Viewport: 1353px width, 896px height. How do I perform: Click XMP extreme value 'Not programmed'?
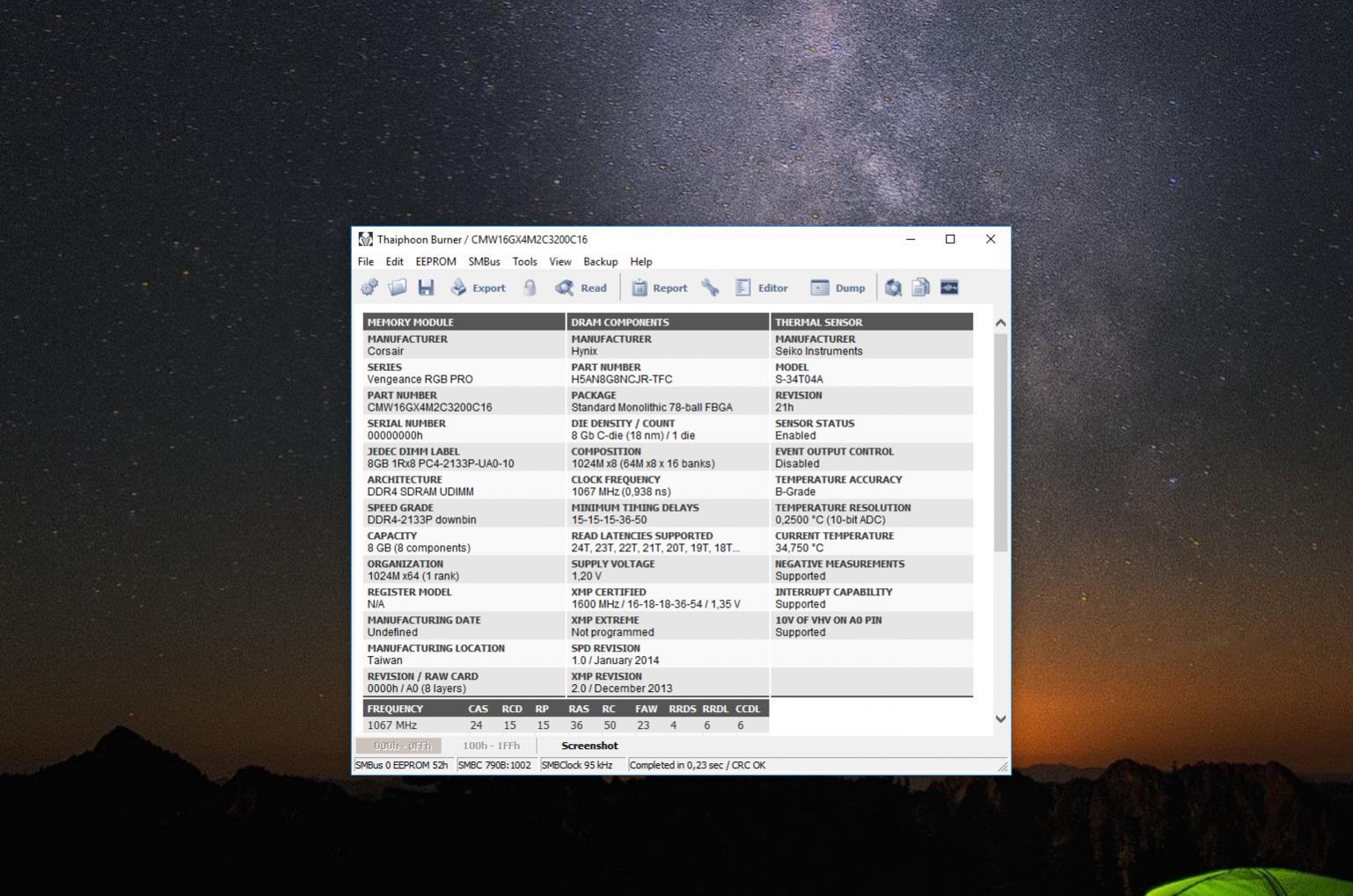click(612, 632)
